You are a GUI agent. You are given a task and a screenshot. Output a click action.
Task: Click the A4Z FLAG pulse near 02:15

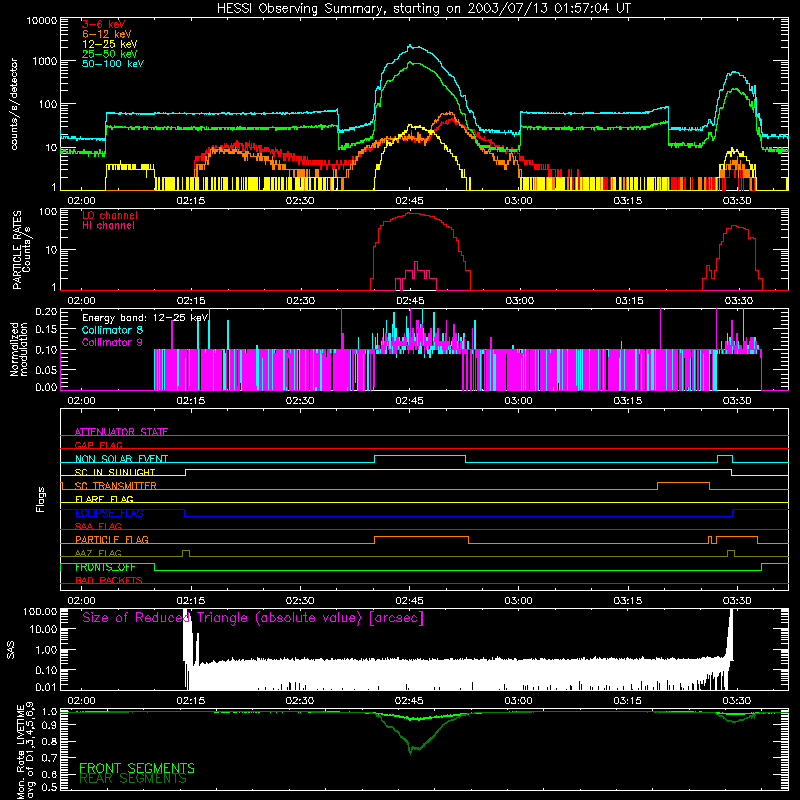click(x=186, y=552)
